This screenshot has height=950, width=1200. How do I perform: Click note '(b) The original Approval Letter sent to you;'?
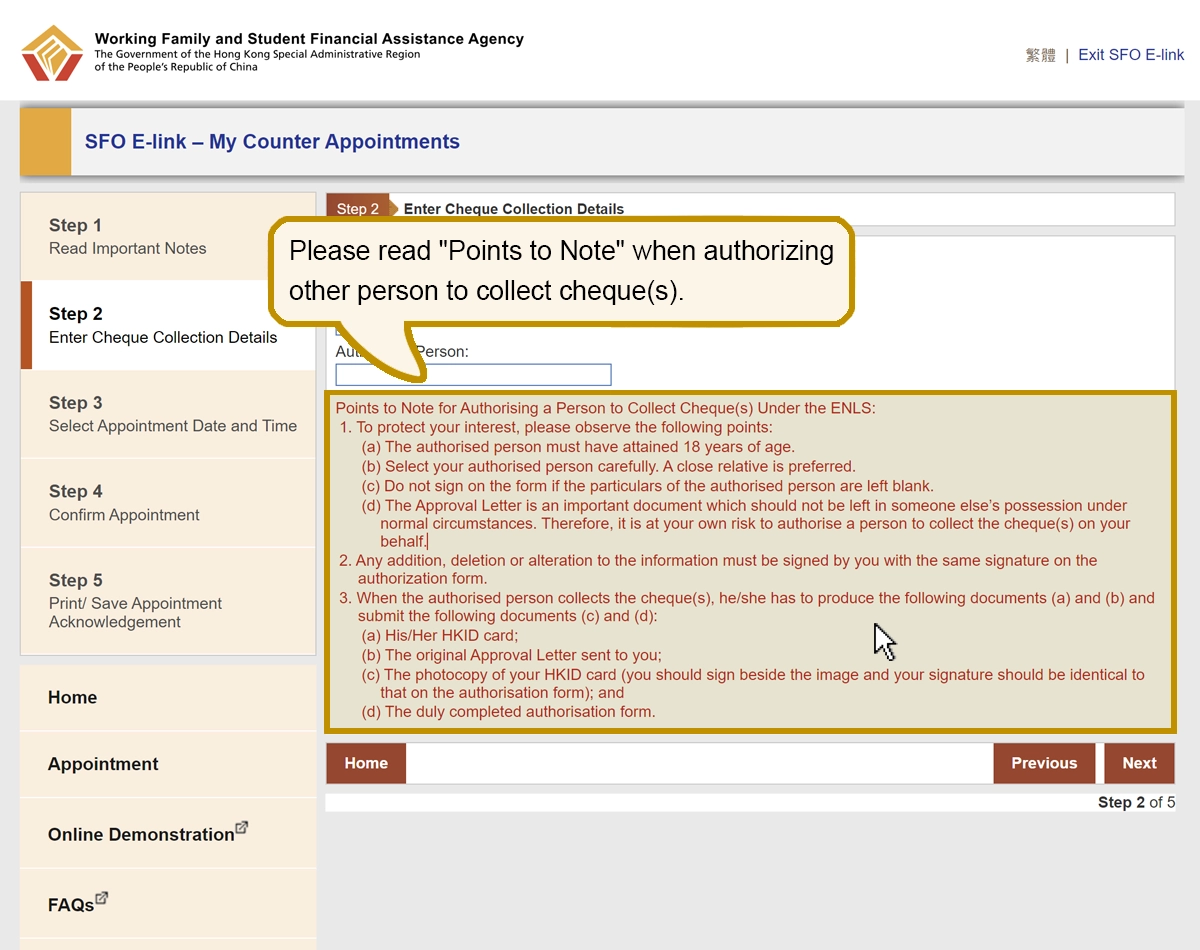(x=512, y=655)
